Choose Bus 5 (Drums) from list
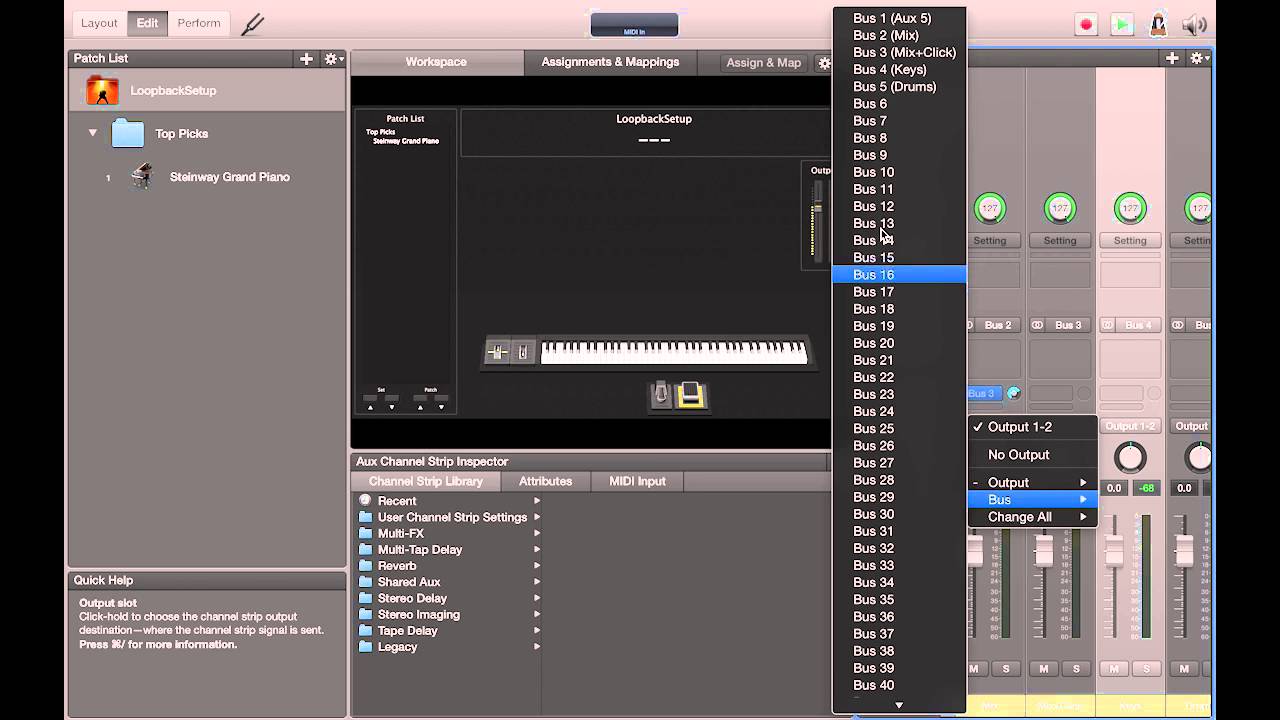This screenshot has width=1280, height=720. pyautogui.click(x=899, y=87)
